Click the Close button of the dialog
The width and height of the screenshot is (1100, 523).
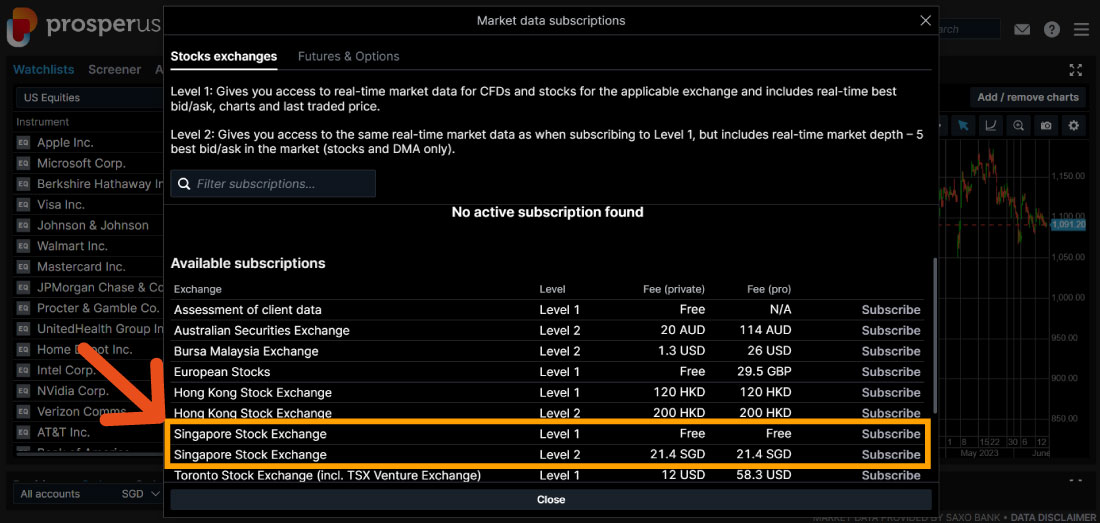[551, 500]
